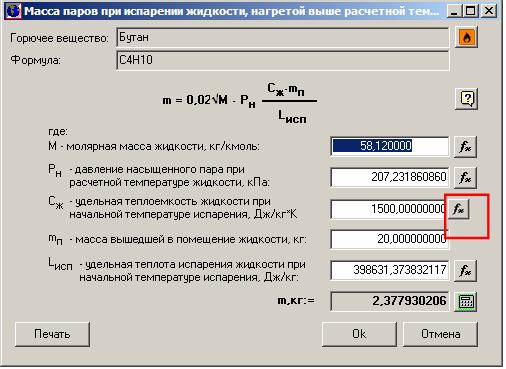Viewport: 506px width, 369px height.
Task: Confirm with the Ok button
Action: click(359, 334)
